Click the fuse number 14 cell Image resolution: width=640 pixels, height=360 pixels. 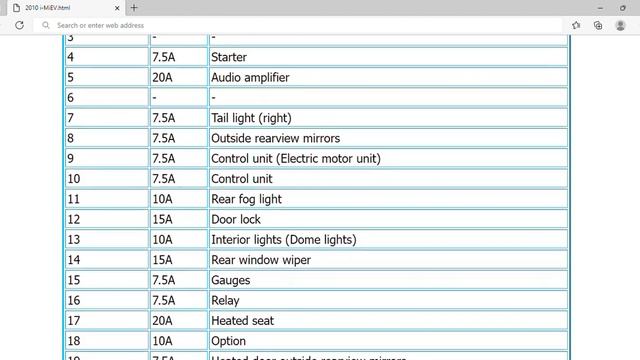click(107, 260)
